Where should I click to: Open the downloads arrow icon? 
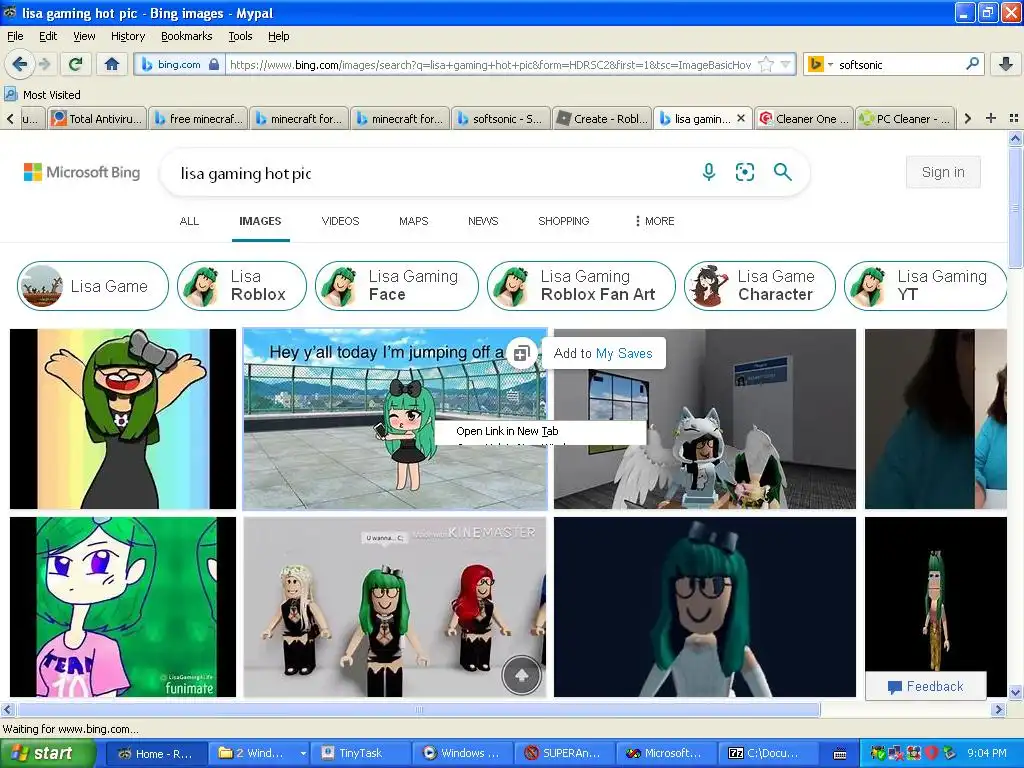[1006, 64]
